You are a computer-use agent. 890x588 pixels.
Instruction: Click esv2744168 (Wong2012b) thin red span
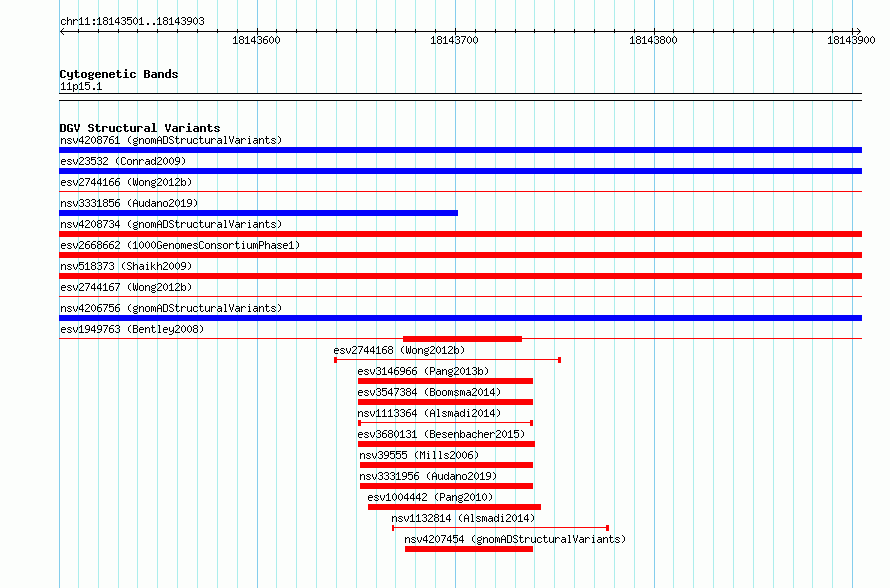point(447,360)
